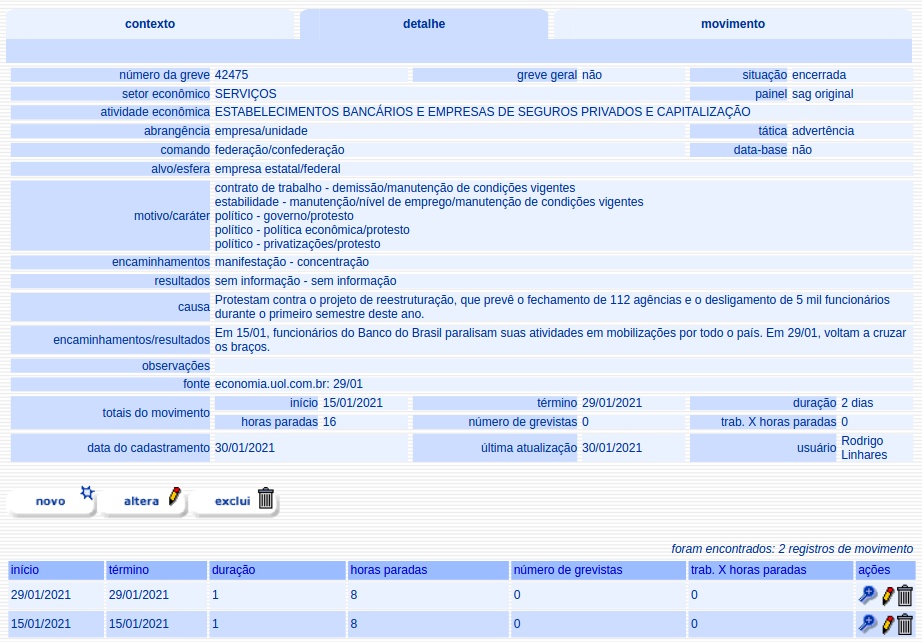Select the detalhe tab
Viewport: 922px width, 642px height.
424,24
